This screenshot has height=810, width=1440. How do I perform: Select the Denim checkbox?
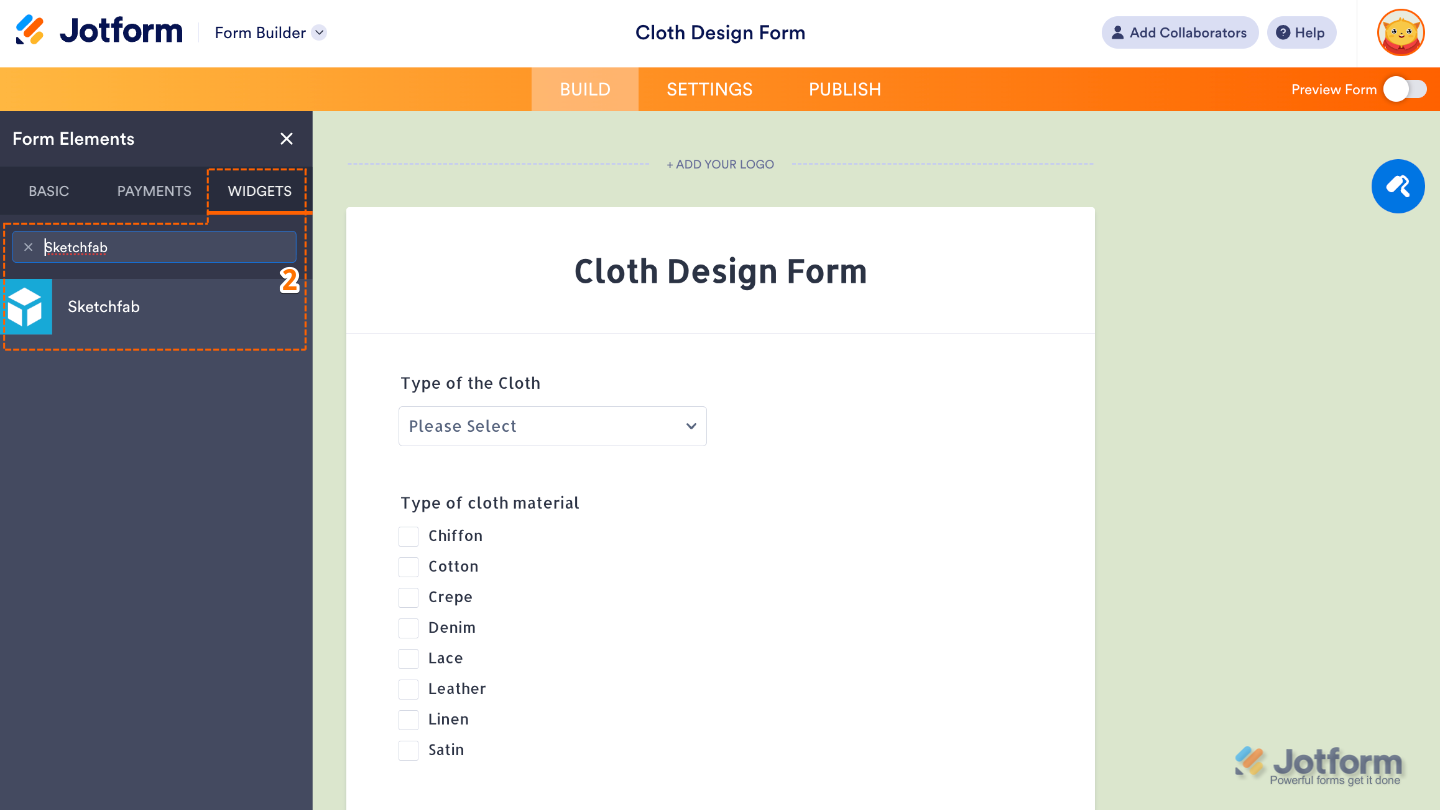(408, 627)
